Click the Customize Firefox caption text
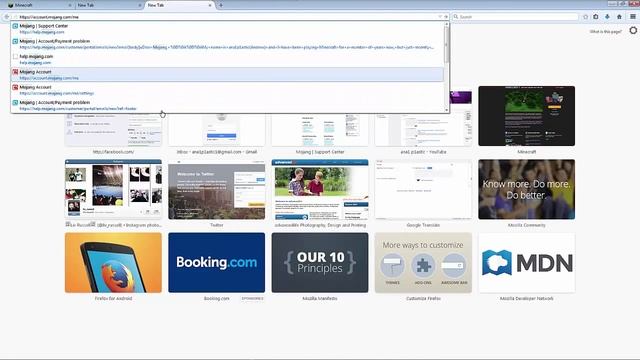The image size is (640, 360). (423, 299)
